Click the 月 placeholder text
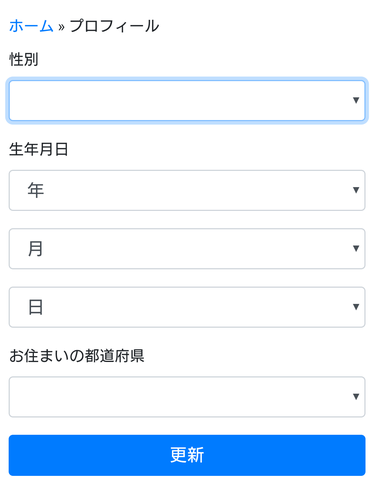This screenshot has width=381, height=482. (36, 249)
